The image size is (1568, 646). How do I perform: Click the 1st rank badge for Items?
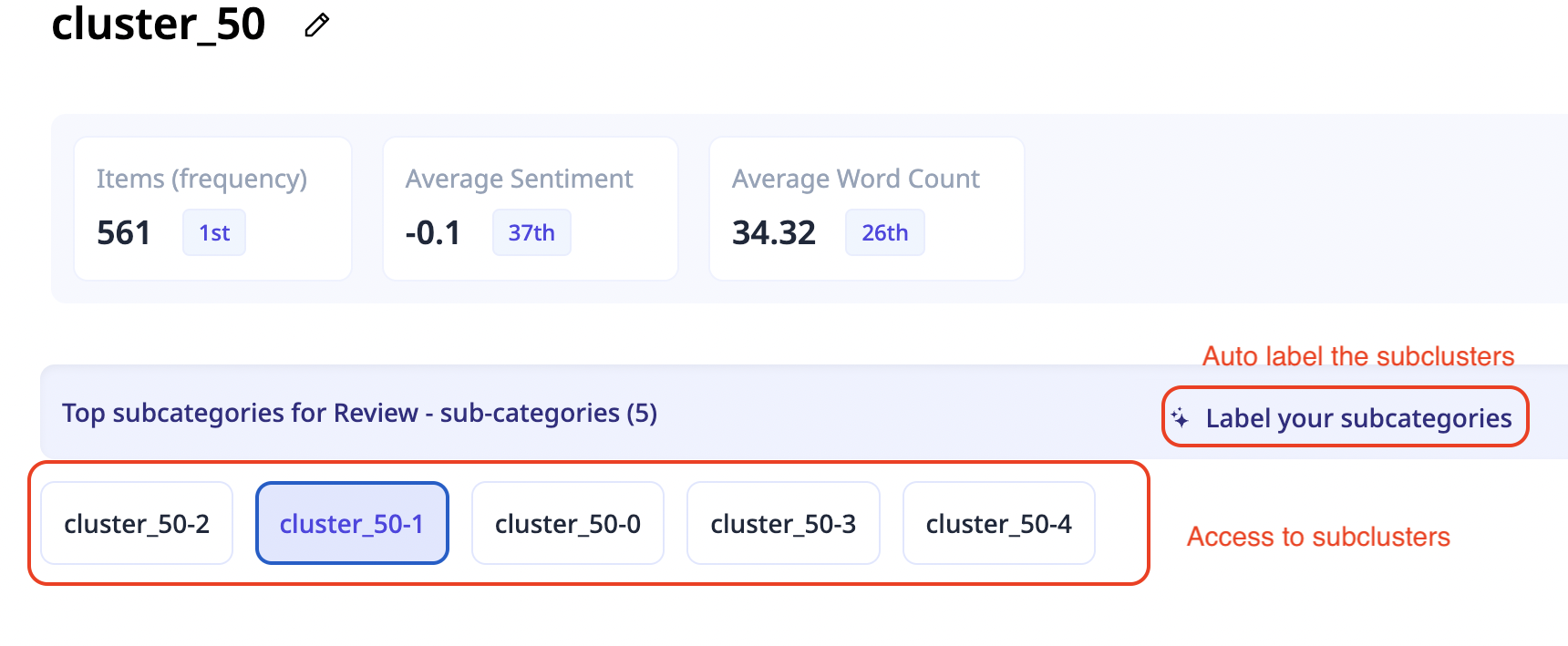coord(214,233)
